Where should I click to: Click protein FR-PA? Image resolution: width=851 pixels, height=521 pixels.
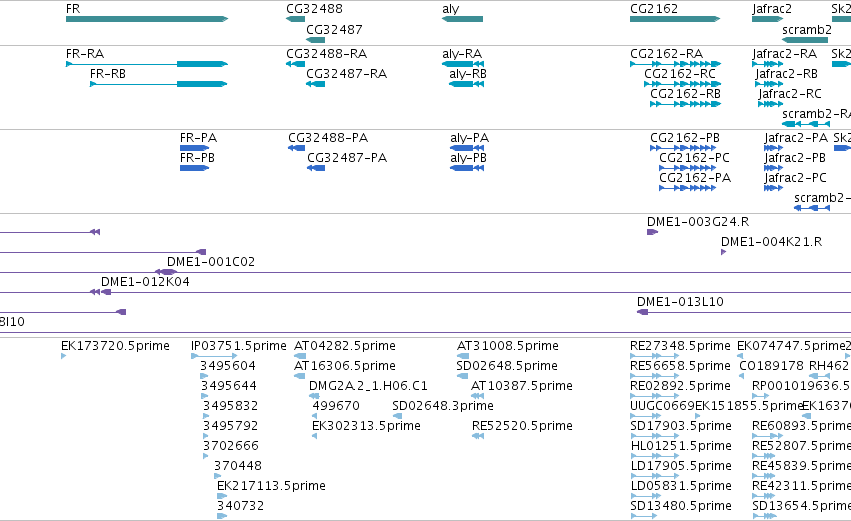[198, 138]
